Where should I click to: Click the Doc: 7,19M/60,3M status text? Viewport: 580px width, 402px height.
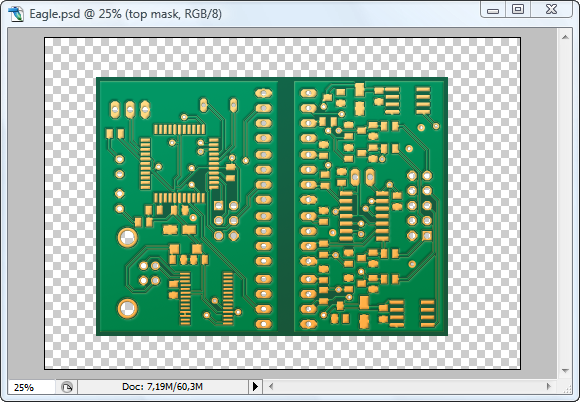[162, 387]
